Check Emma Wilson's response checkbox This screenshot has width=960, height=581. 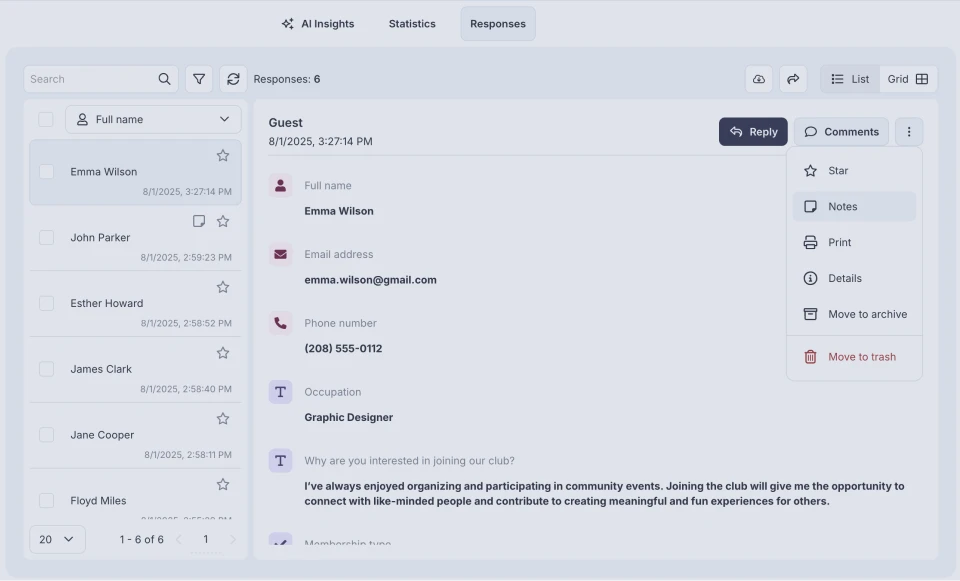46,171
